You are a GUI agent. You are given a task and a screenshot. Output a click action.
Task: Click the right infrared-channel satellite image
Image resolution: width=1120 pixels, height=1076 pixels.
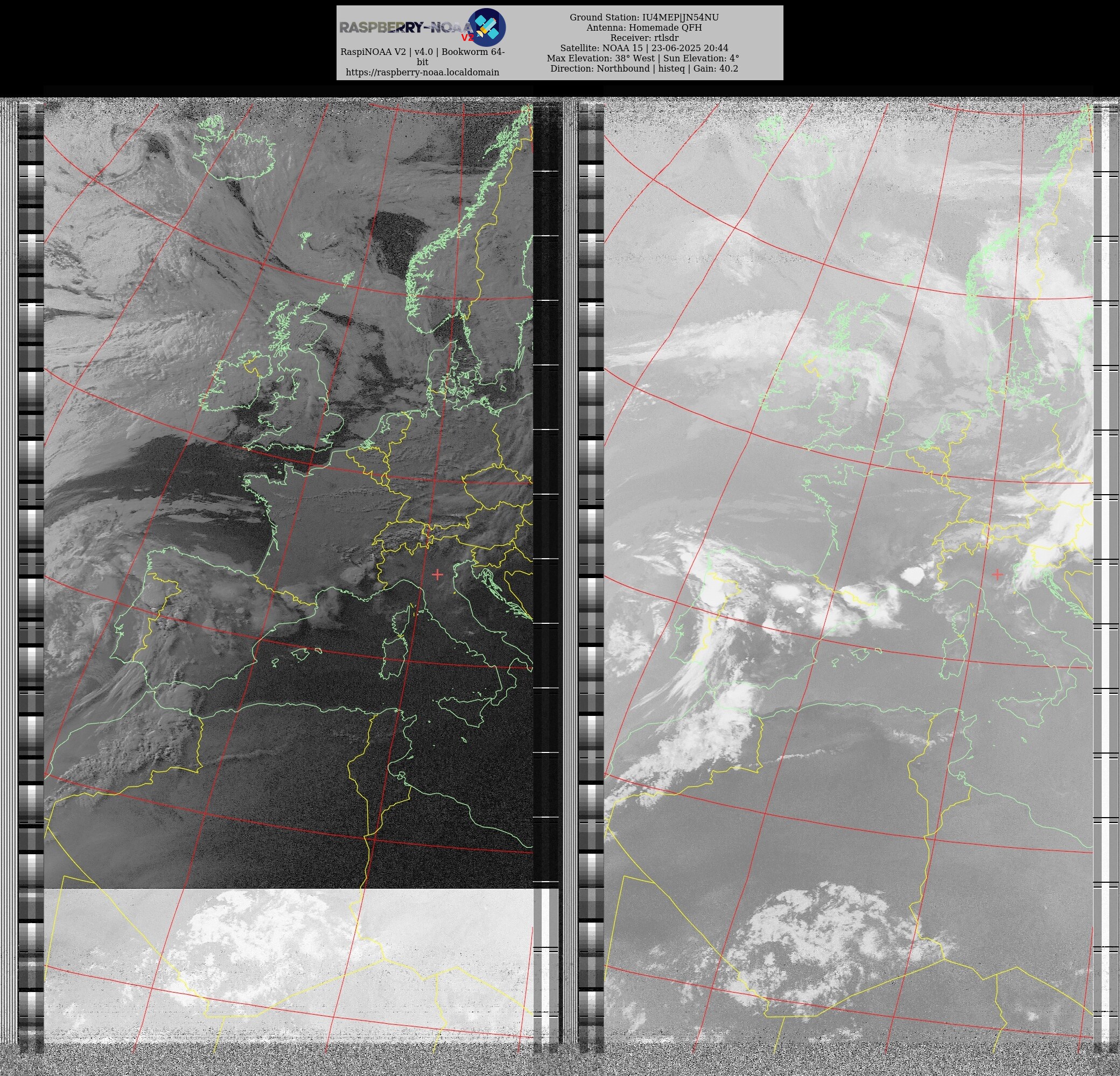[849, 574]
